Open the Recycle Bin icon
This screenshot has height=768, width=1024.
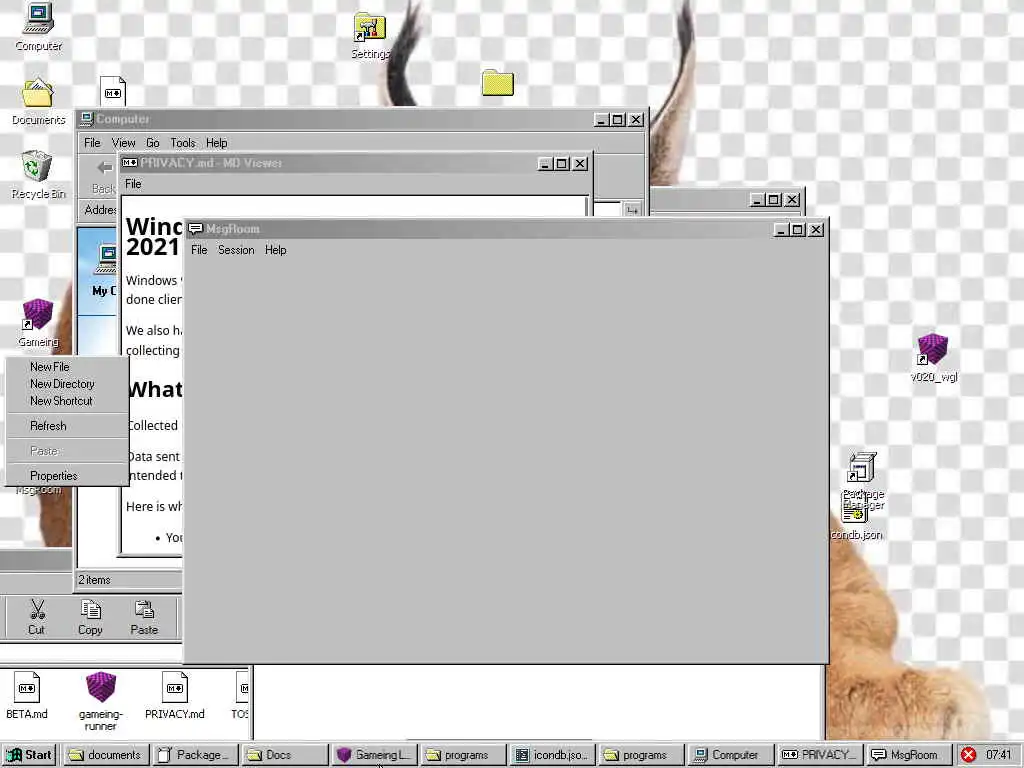[37, 174]
